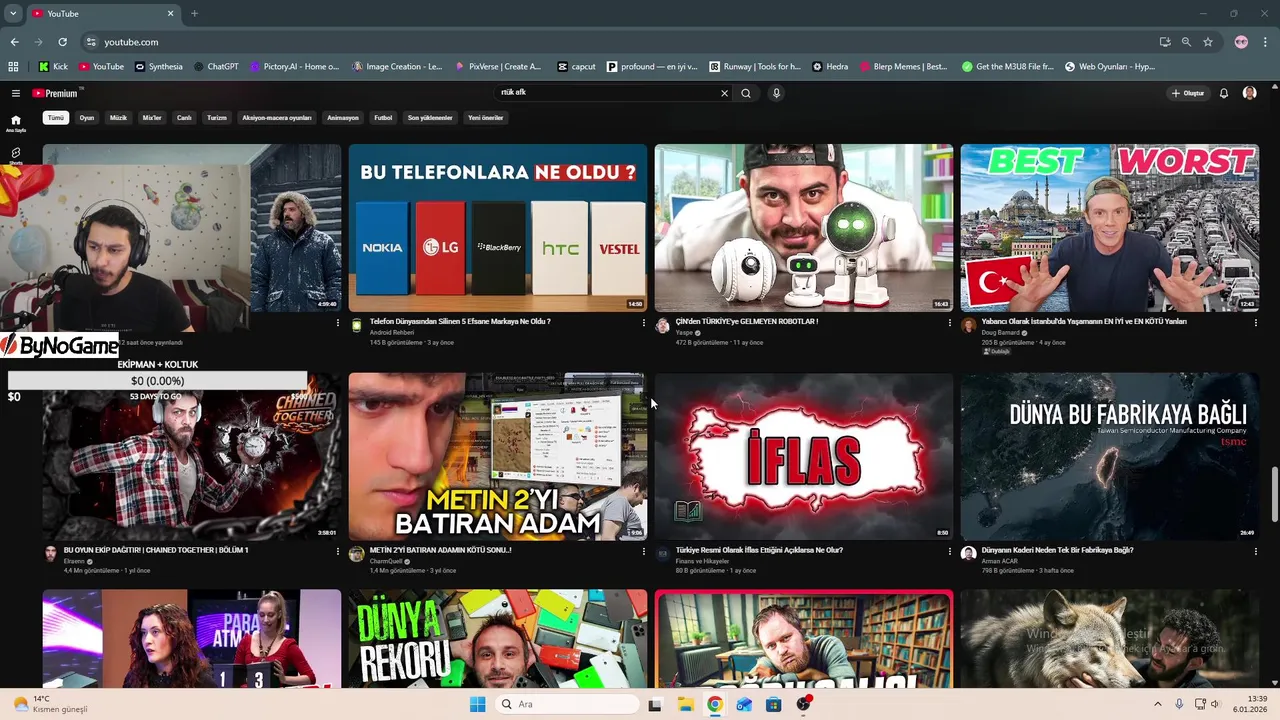Open the Hedra bookmark
Screen dimensions: 1280x720
830,67
